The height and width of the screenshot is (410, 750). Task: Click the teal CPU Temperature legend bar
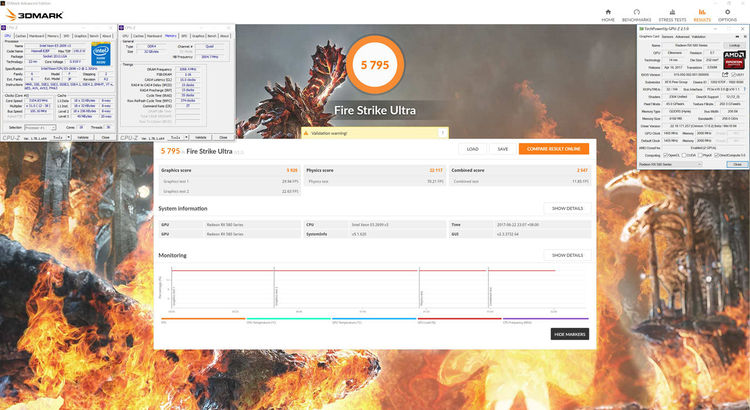coord(288,319)
